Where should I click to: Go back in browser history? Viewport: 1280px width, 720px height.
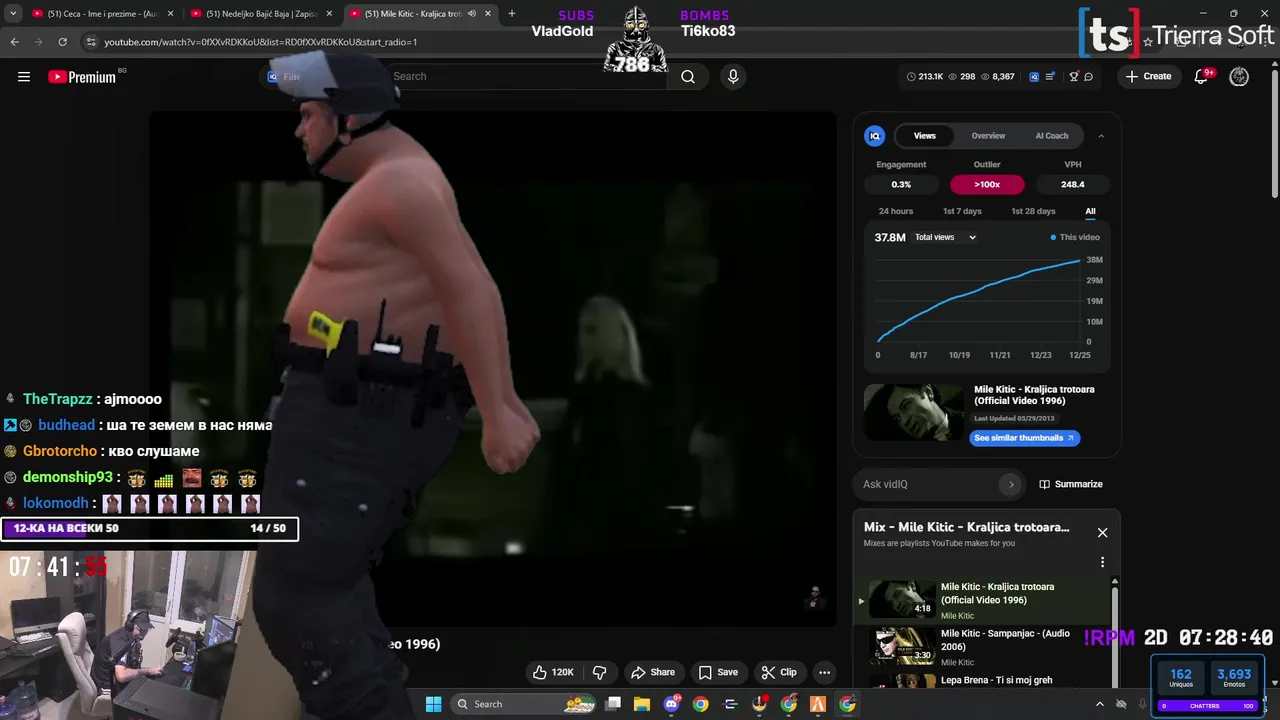(x=14, y=42)
